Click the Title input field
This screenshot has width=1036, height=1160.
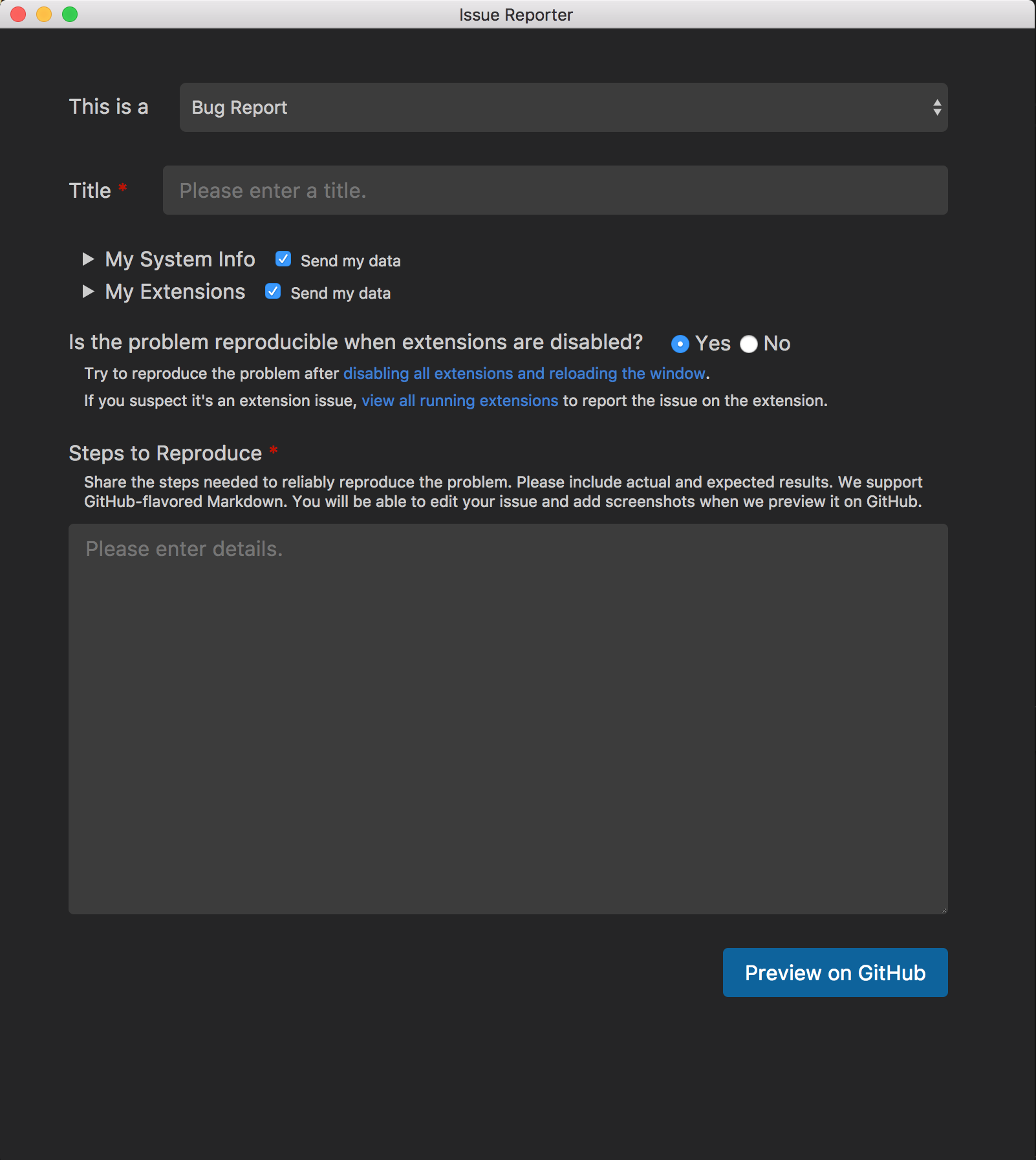(x=555, y=190)
